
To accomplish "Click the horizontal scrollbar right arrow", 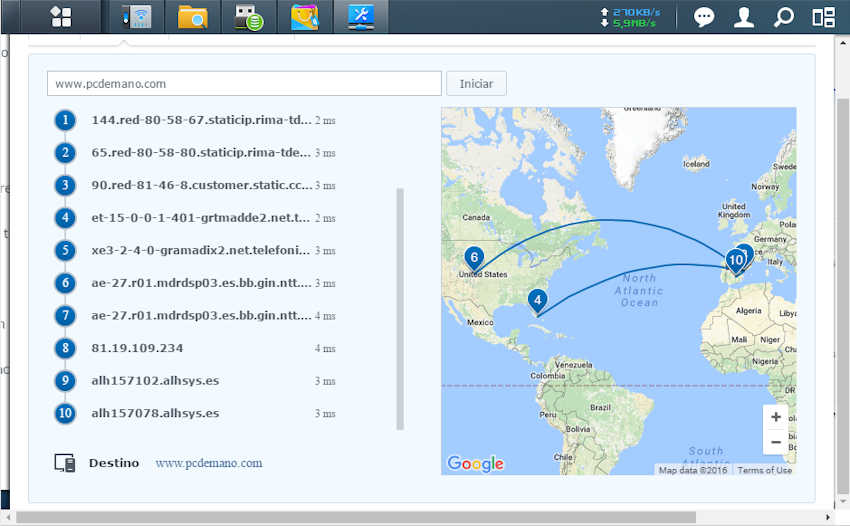I will [x=828, y=518].
